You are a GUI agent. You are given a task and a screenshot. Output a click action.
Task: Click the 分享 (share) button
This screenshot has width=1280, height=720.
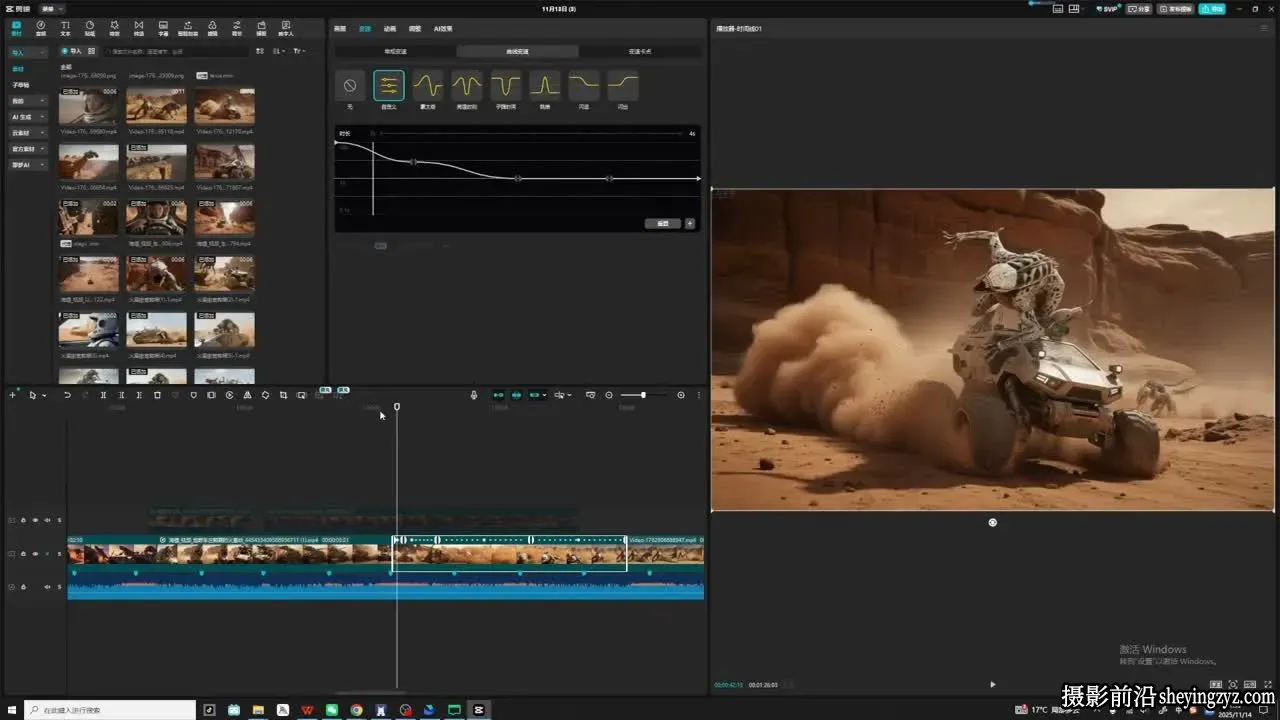click(x=1140, y=9)
